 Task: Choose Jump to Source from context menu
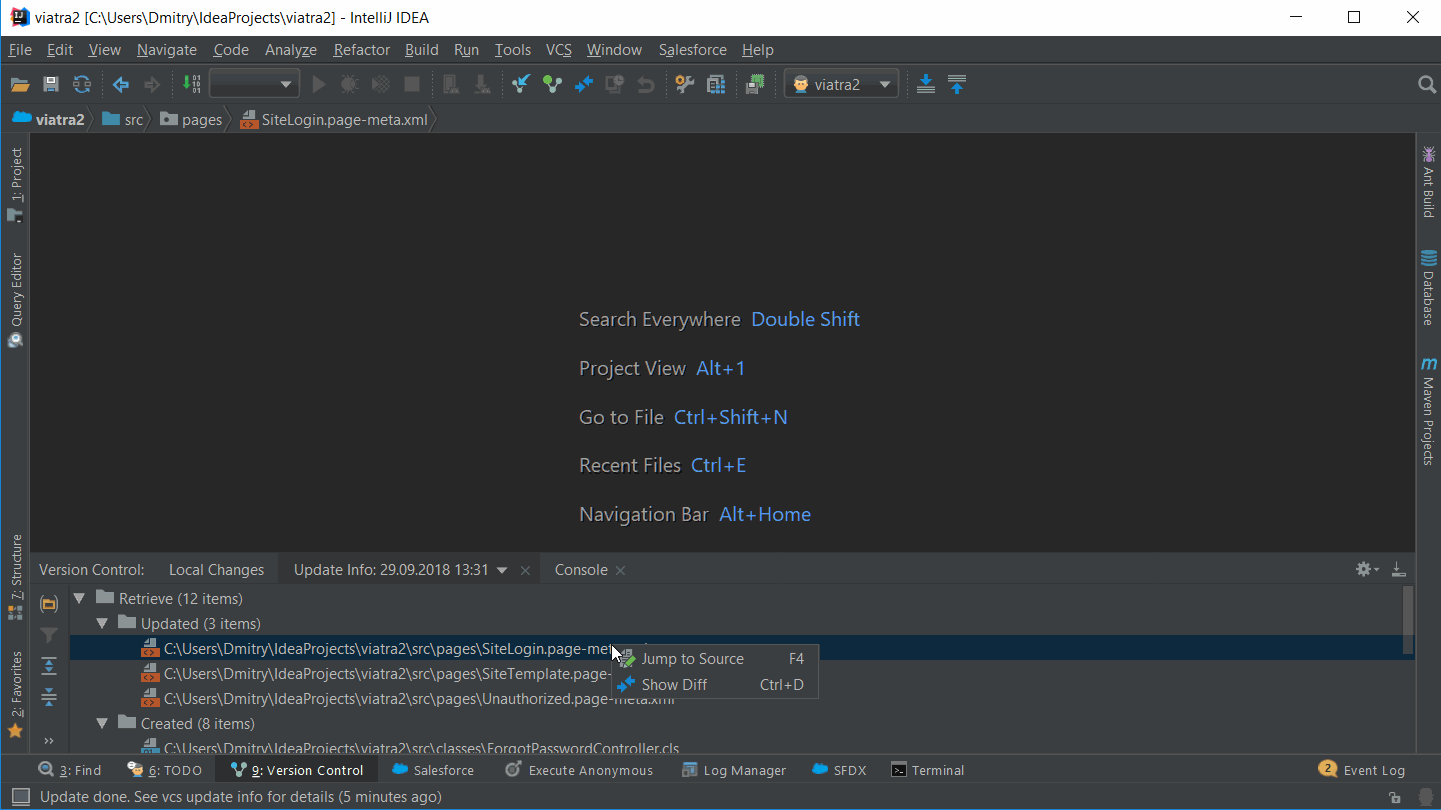click(715, 659)
